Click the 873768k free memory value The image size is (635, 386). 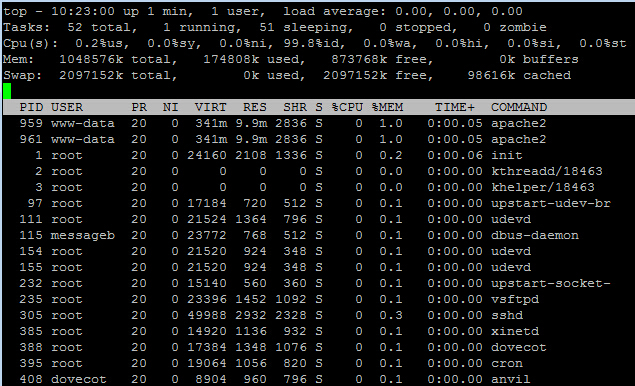(x=359, y=60)
